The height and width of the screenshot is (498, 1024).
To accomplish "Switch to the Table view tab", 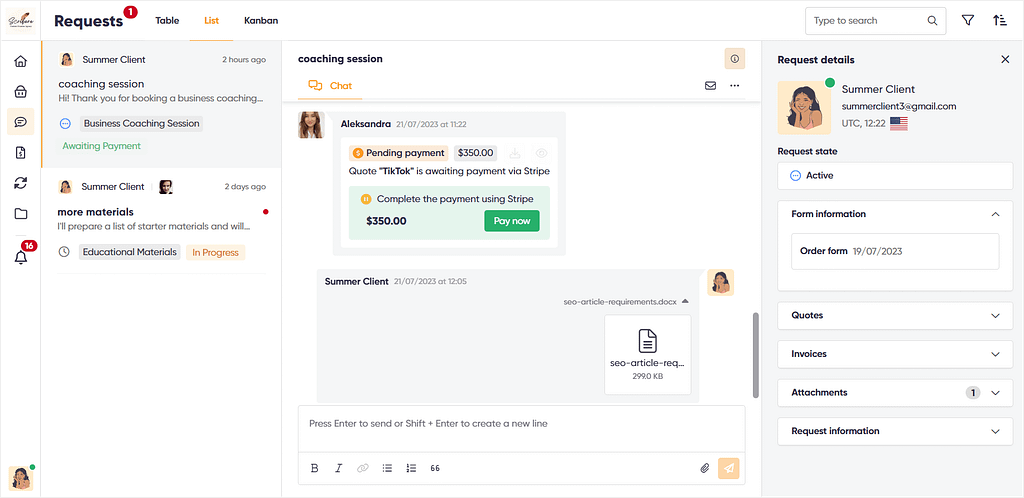I will (x=167, y=21).
